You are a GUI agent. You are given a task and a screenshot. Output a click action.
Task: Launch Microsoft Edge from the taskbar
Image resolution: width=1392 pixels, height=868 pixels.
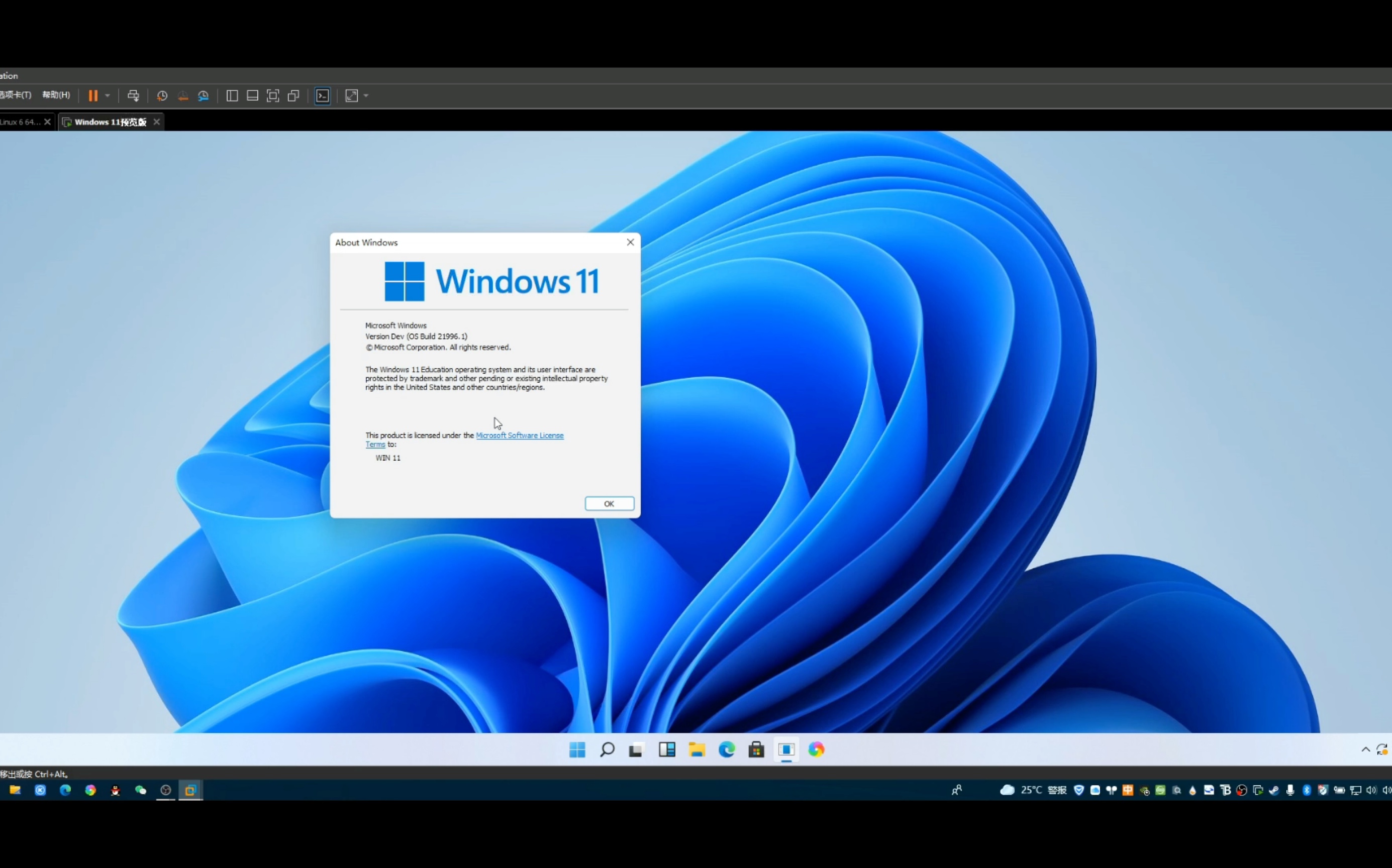(727, 750)
